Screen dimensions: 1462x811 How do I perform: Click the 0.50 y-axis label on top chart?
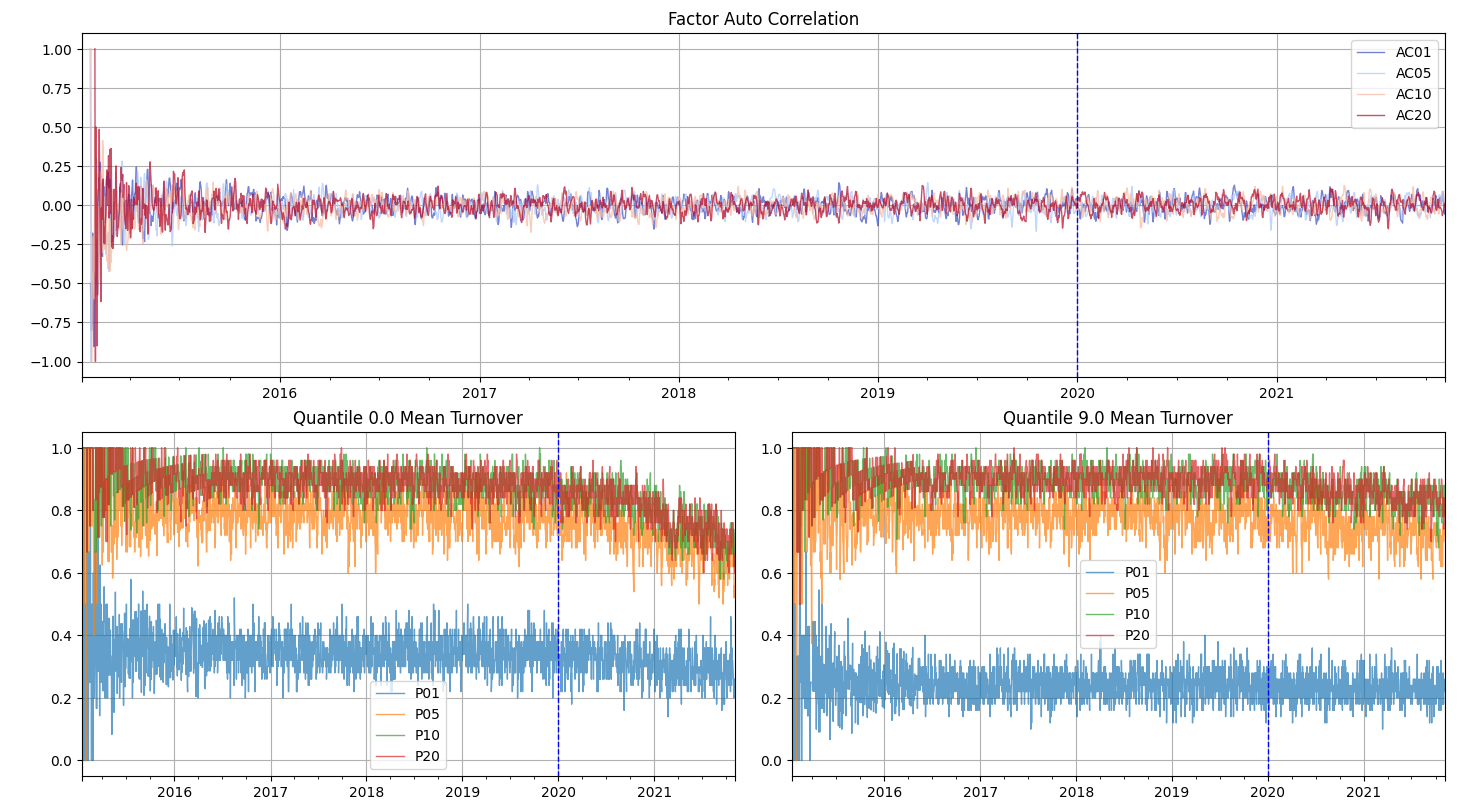pos(56,127)
